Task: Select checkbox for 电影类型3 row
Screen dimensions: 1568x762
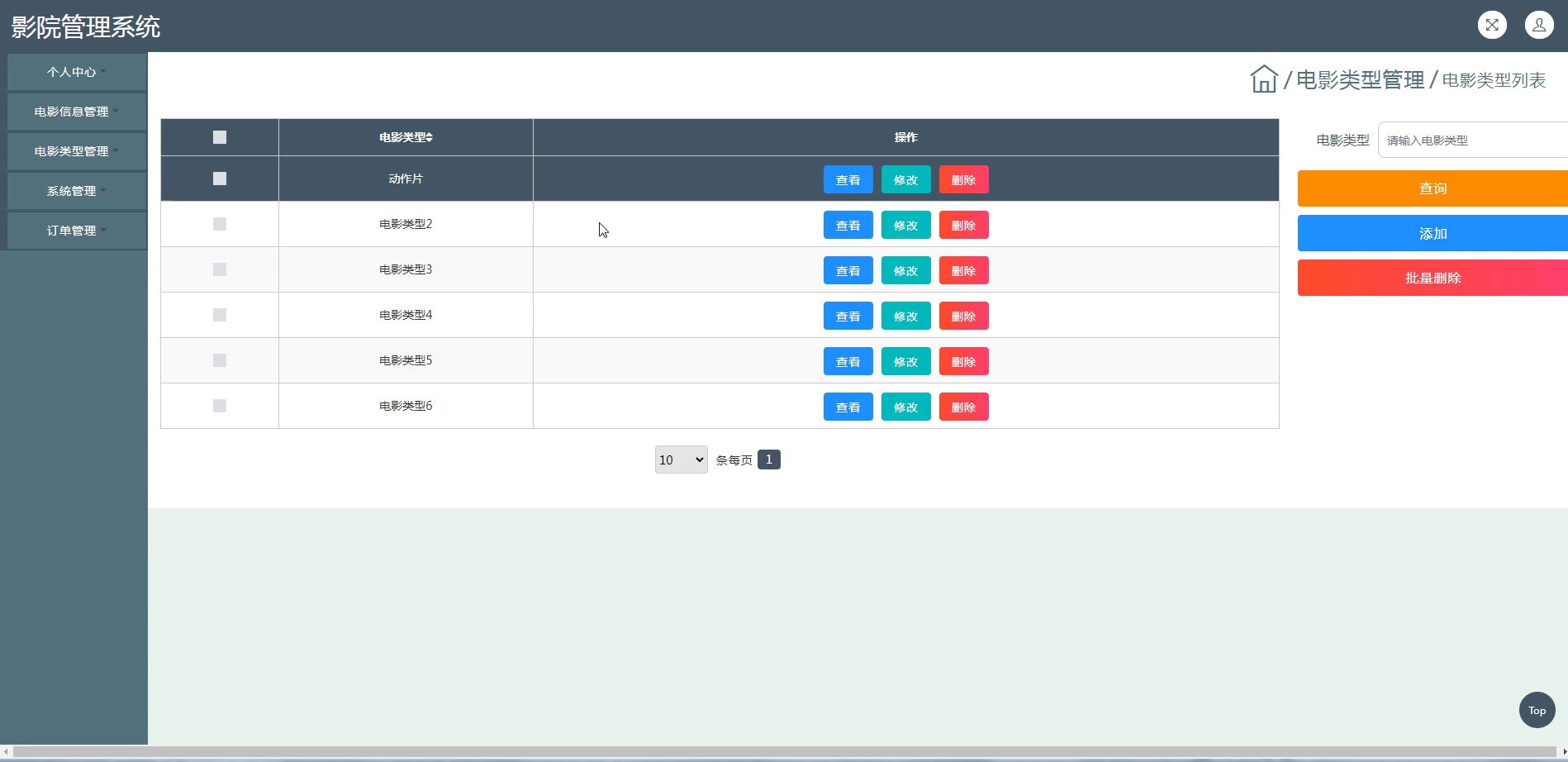Action: tap(220, 269)
